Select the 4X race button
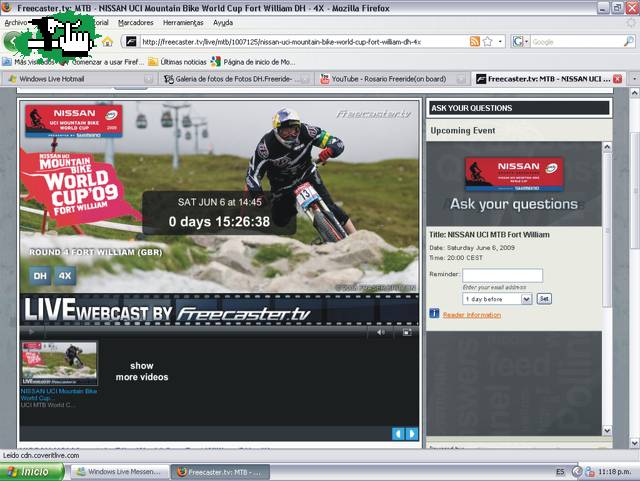The height and width of the screenshot is (481, 640). [x=65, y=276]
